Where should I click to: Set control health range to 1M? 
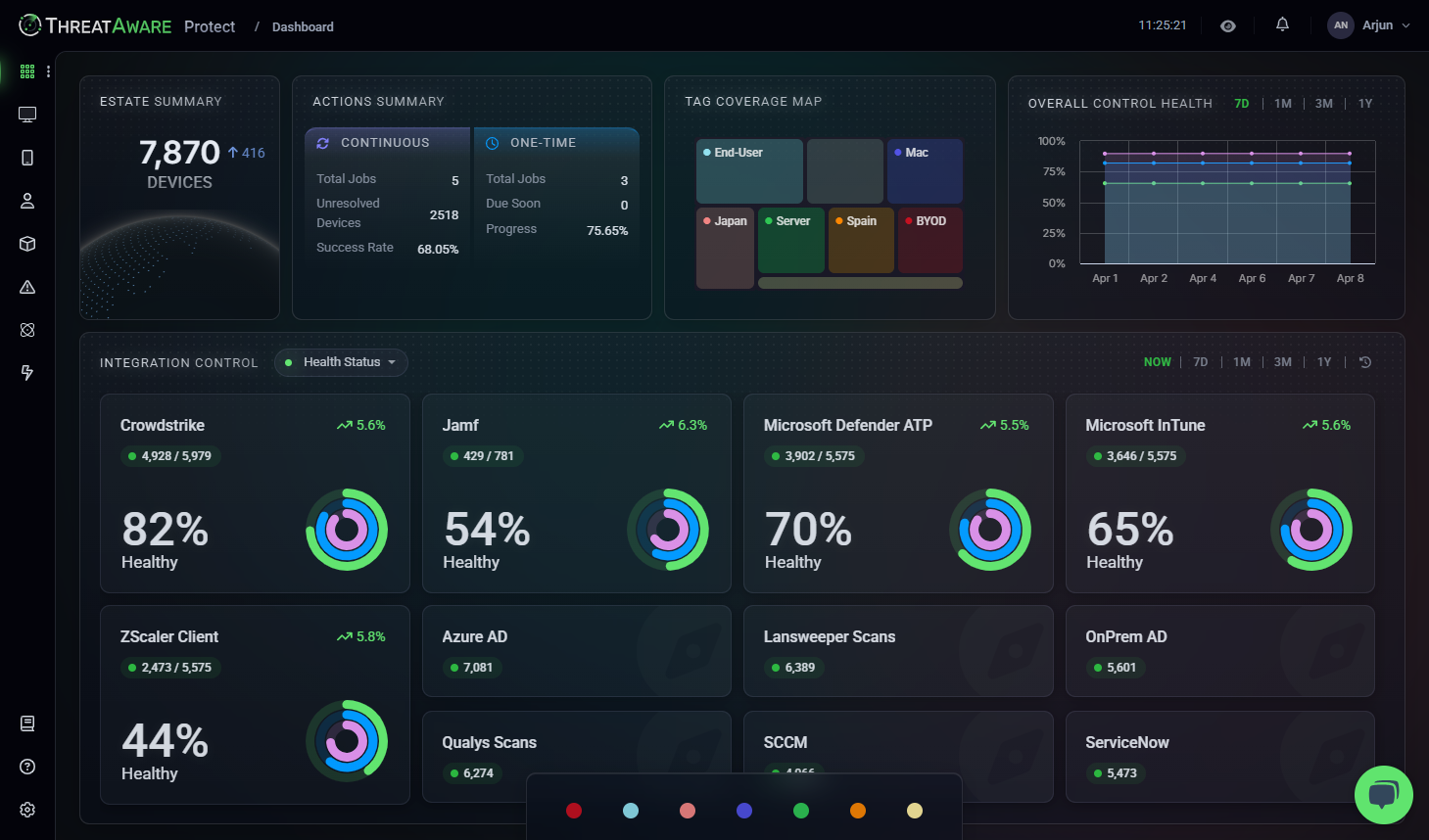pos(1282,104)
